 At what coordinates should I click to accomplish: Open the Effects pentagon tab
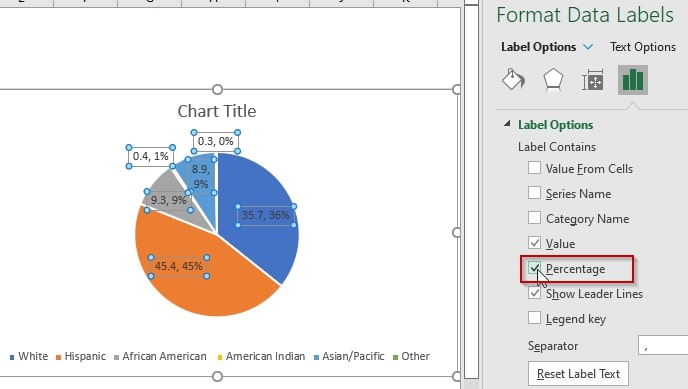click(553, 80)
